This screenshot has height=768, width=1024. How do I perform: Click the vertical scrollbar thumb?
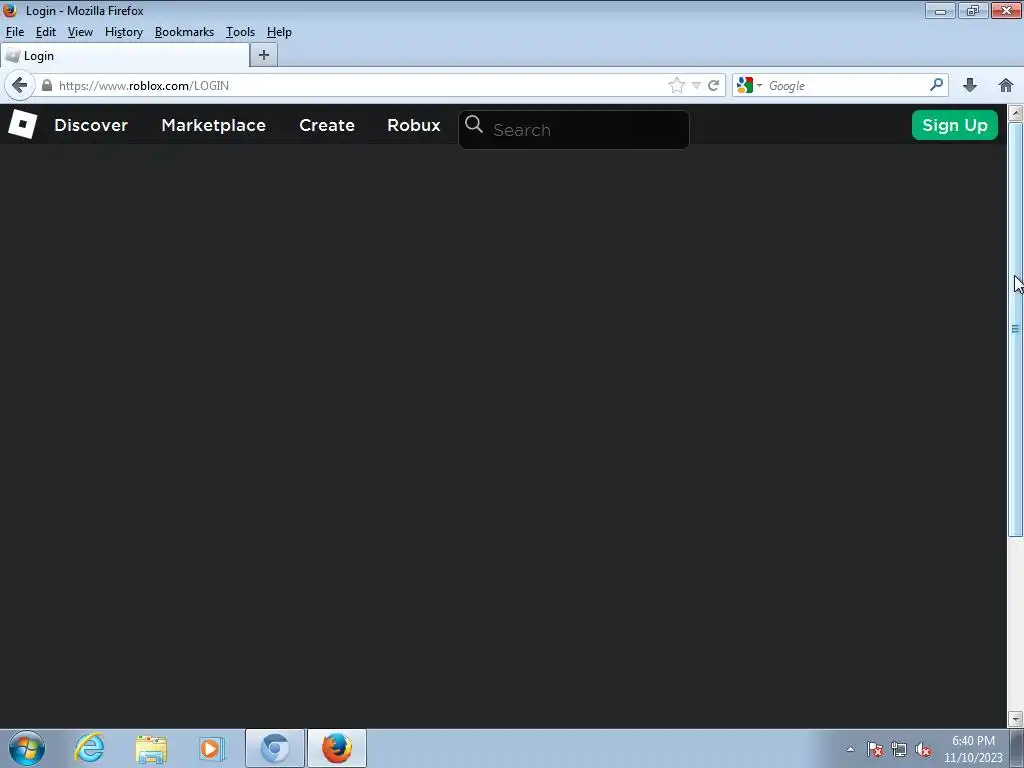click(x=1016, y=329)
